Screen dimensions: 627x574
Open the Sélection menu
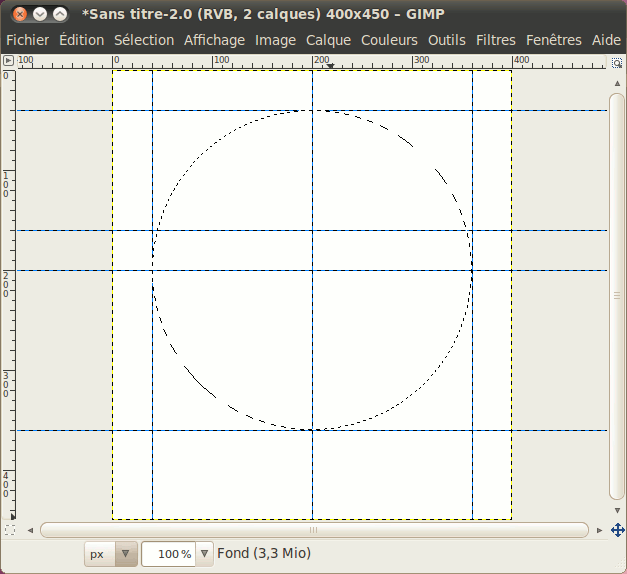point(143,40)
